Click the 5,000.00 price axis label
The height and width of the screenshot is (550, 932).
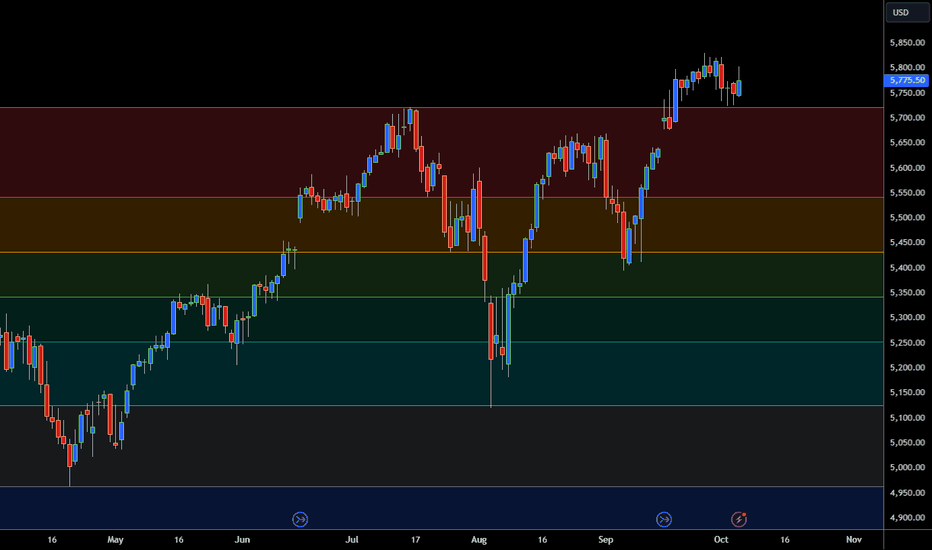tap(907, 467)
